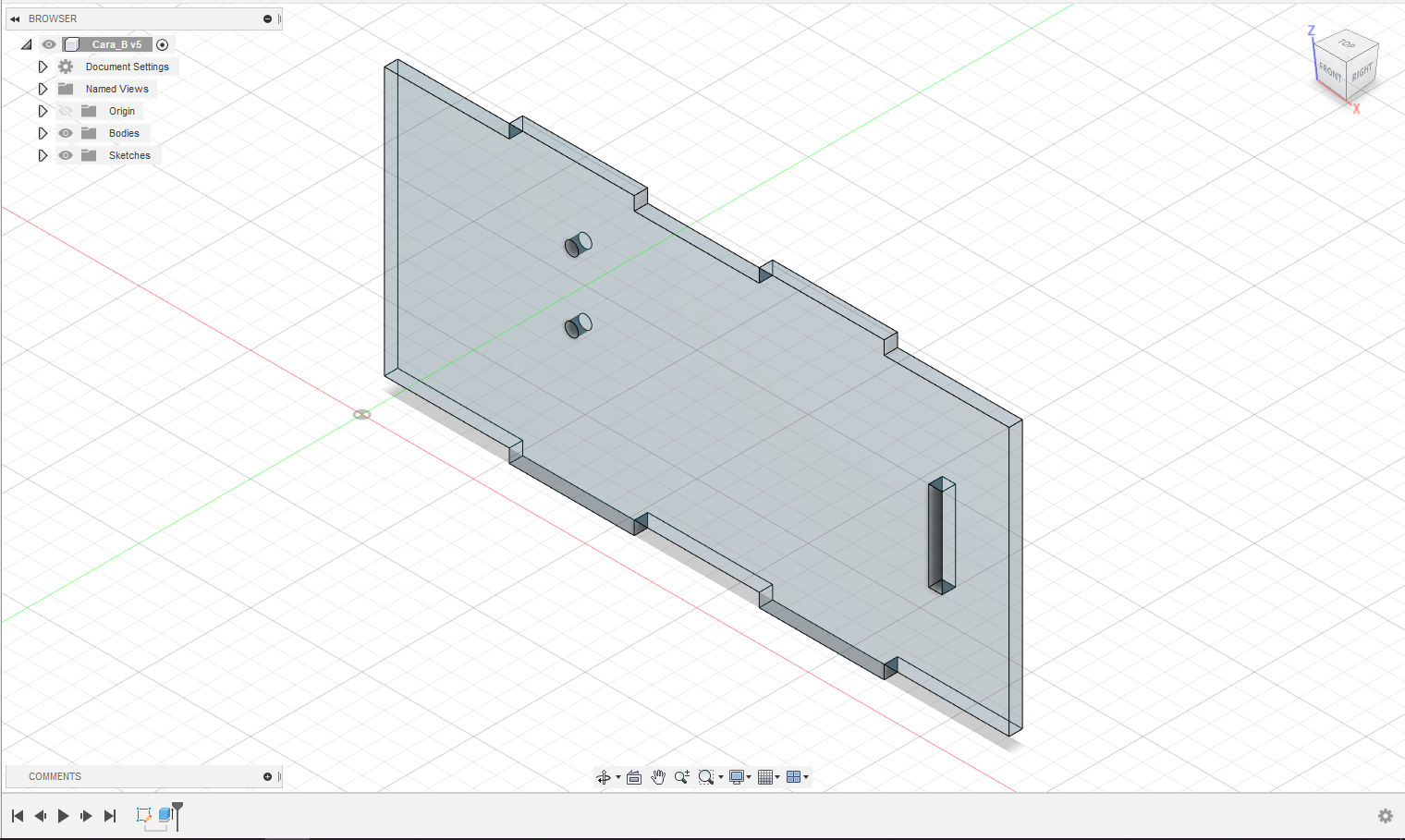Select the Zoom tool in navigation bar
This screenshot has width=1405, height=840.
pos(682,777)
